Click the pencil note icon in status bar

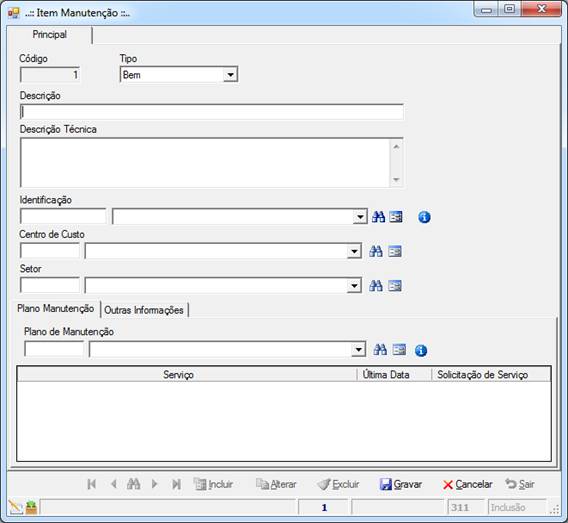tap(15, 507)
